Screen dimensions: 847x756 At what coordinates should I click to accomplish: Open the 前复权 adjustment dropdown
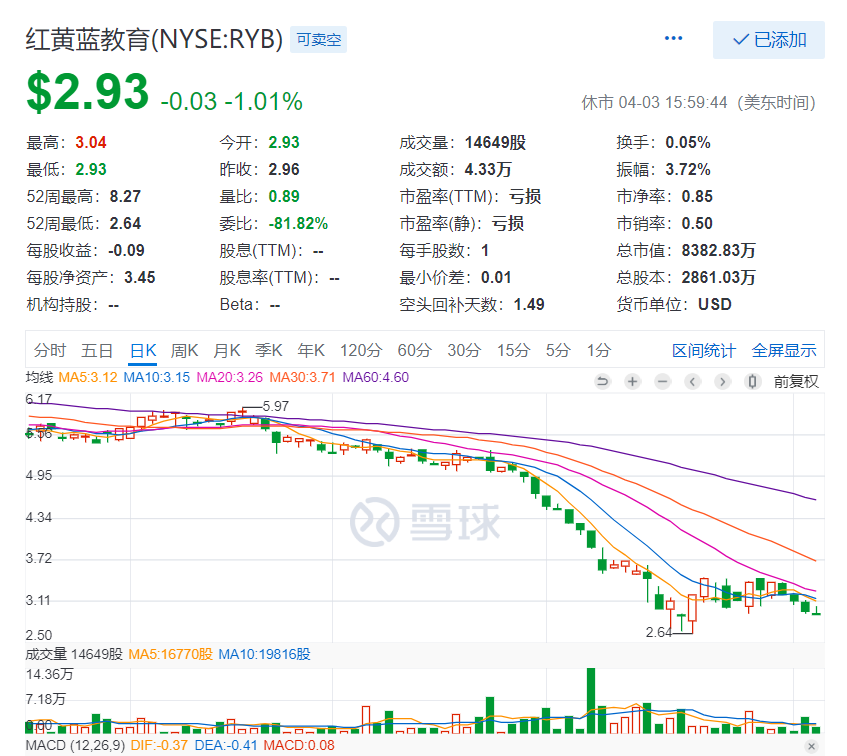tap(796, 382)
